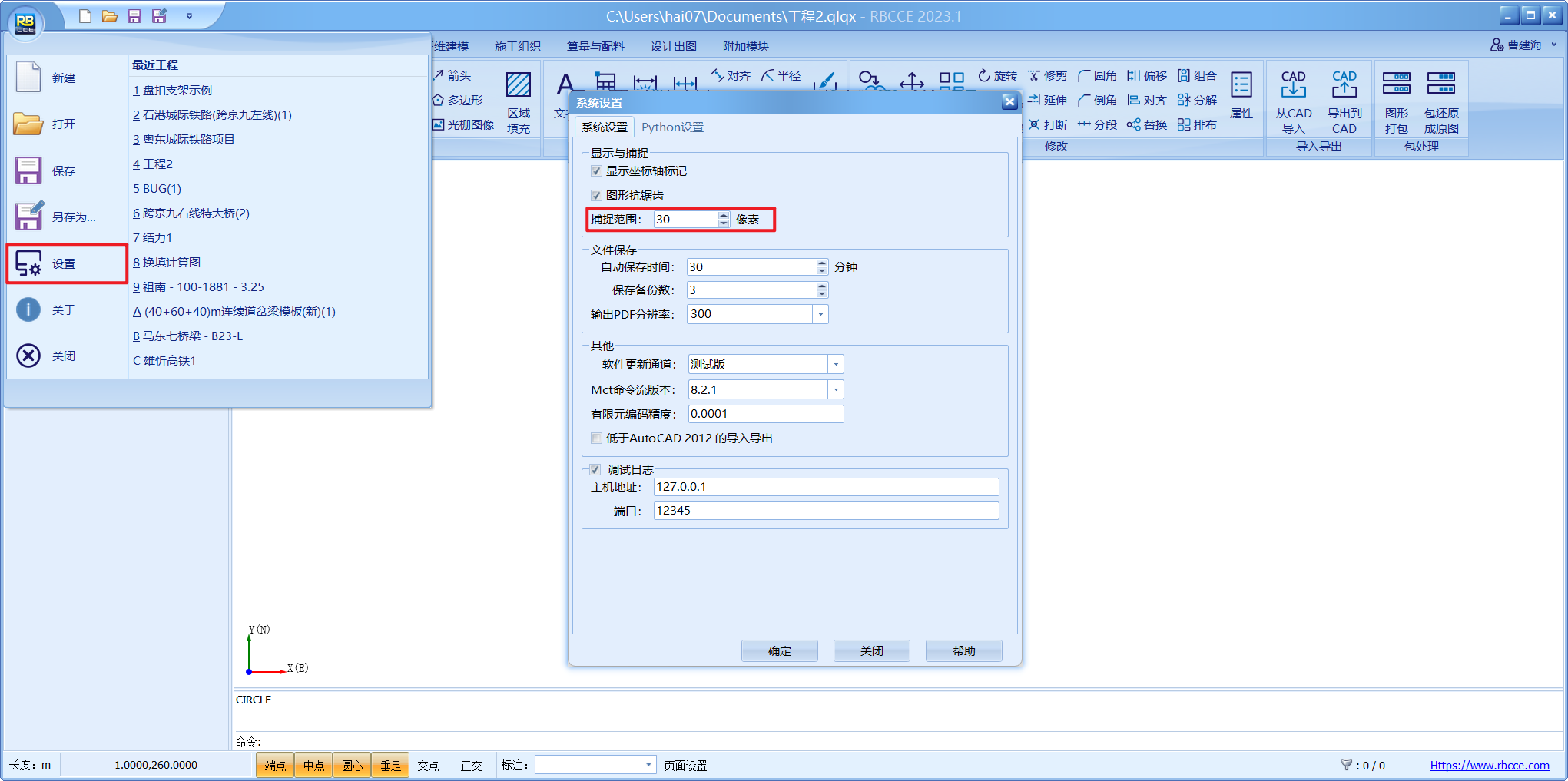Uncheck 显示坐标轴标记 checkbox

596,171
